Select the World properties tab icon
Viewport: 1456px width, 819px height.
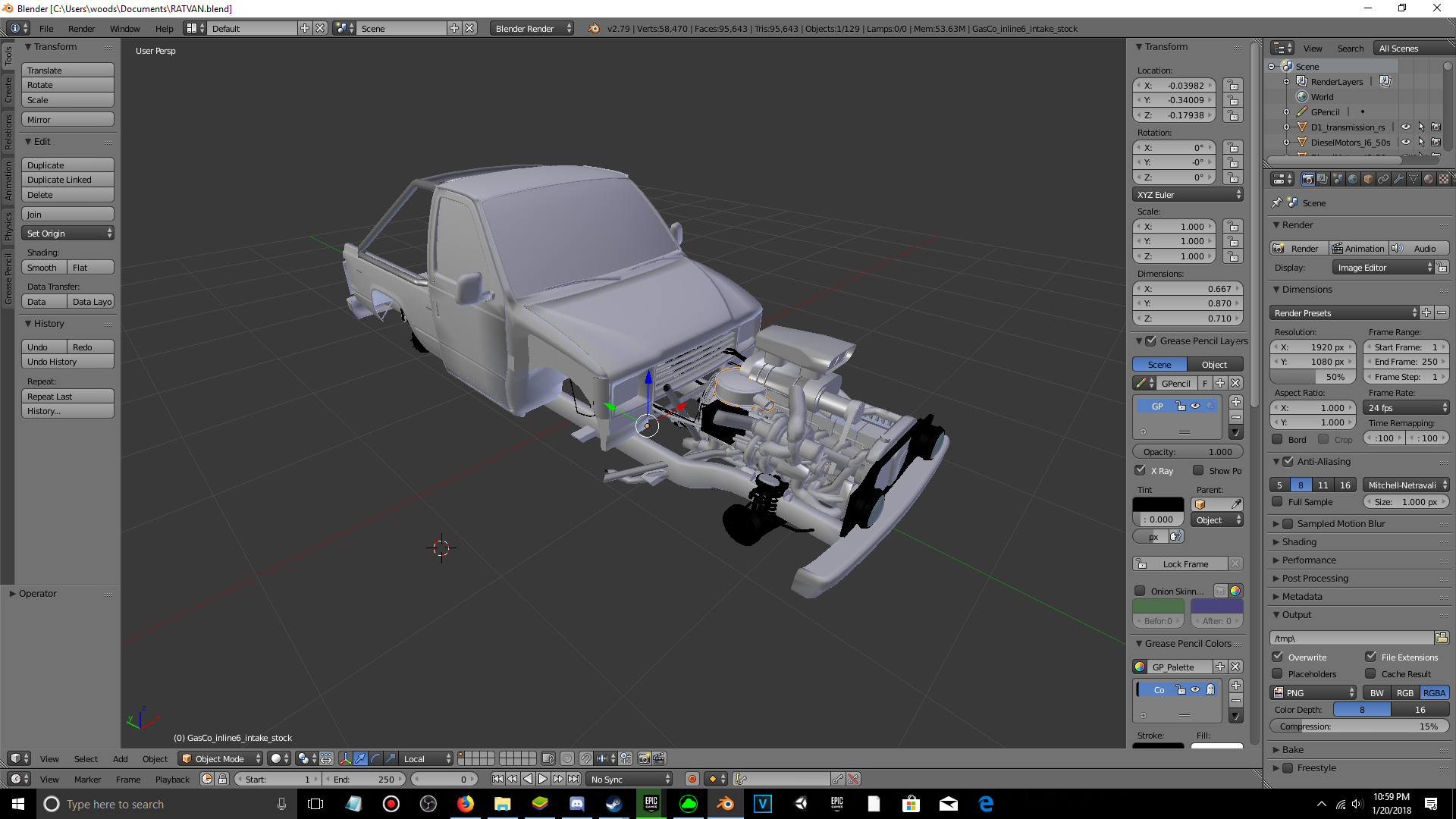(1353, 180)
